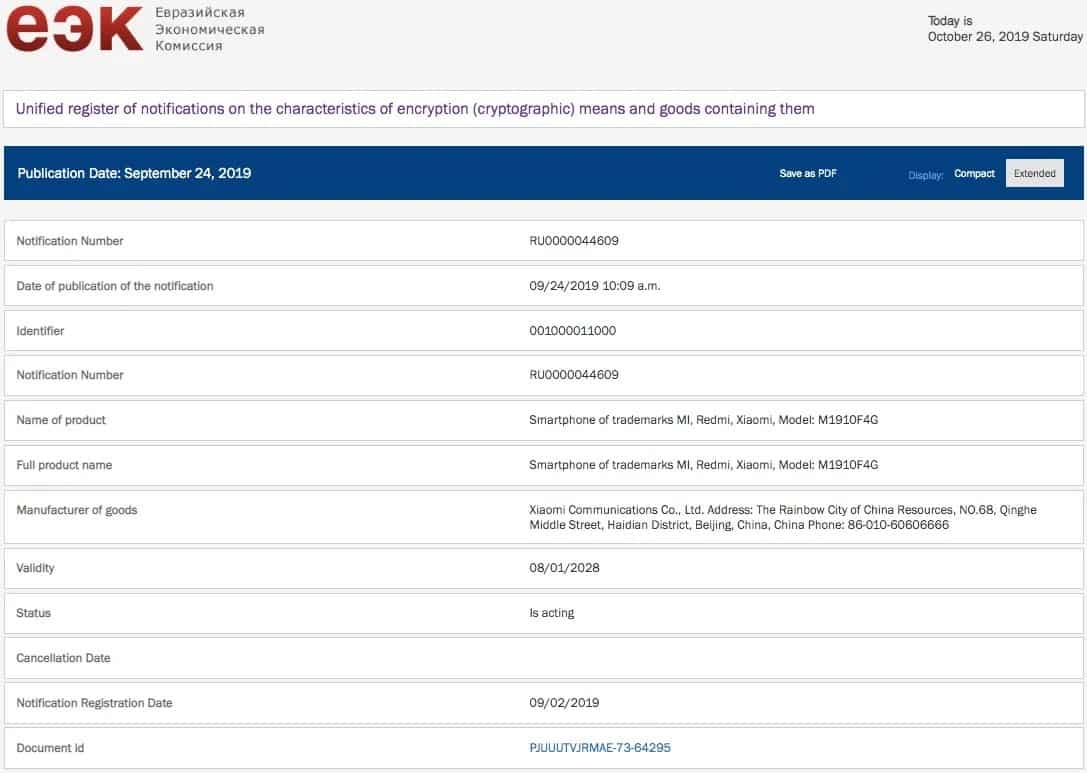
Task: Click the Cancellation Date row label
Action: [63, 658]
